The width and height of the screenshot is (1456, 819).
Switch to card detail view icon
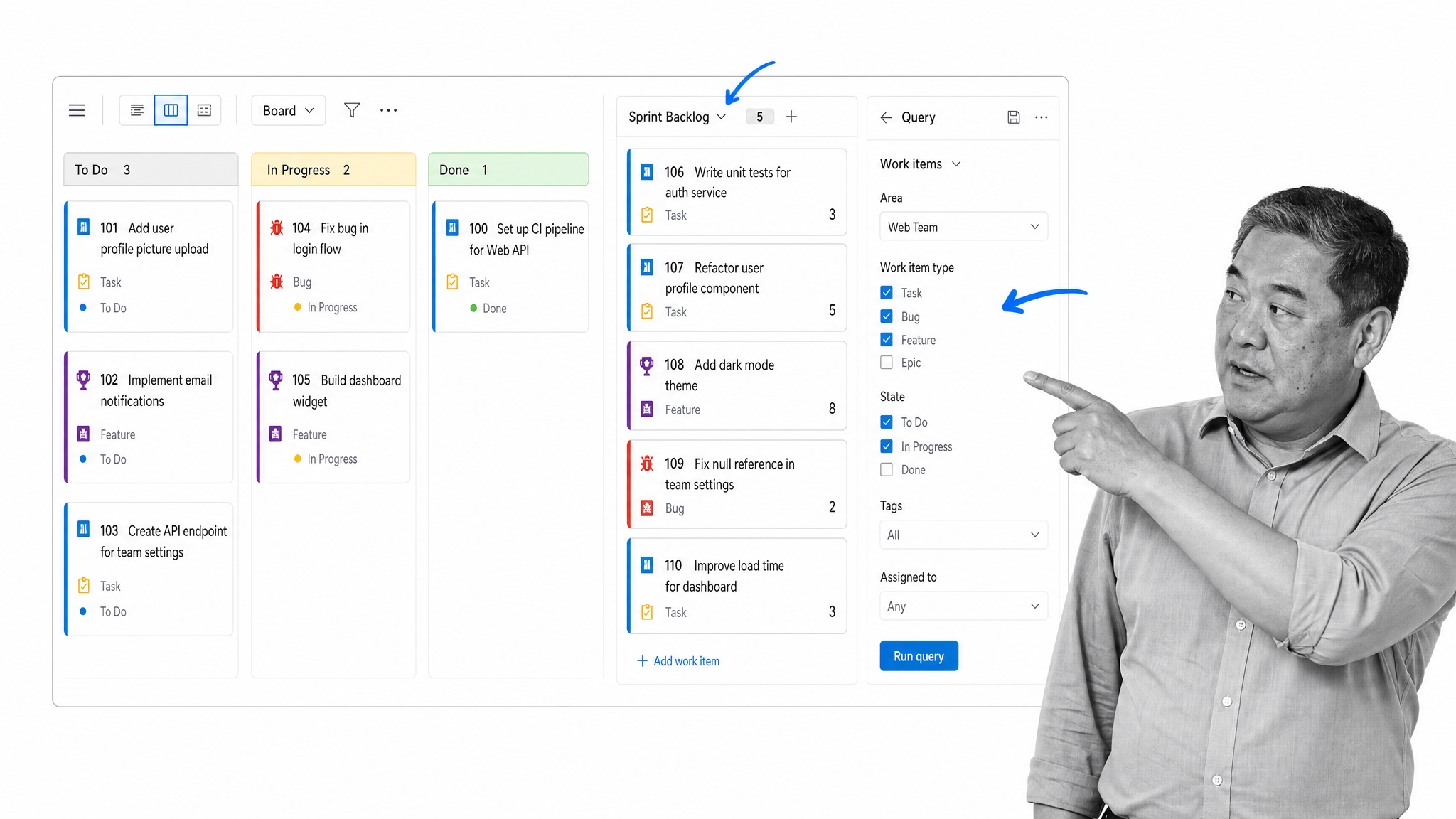click(x=204, y=110)
